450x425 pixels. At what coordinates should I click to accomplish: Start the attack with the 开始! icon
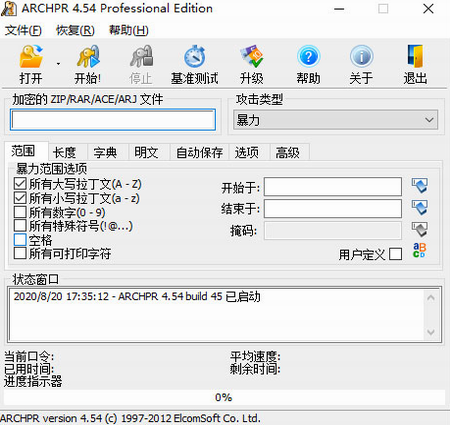pos(88,57)
